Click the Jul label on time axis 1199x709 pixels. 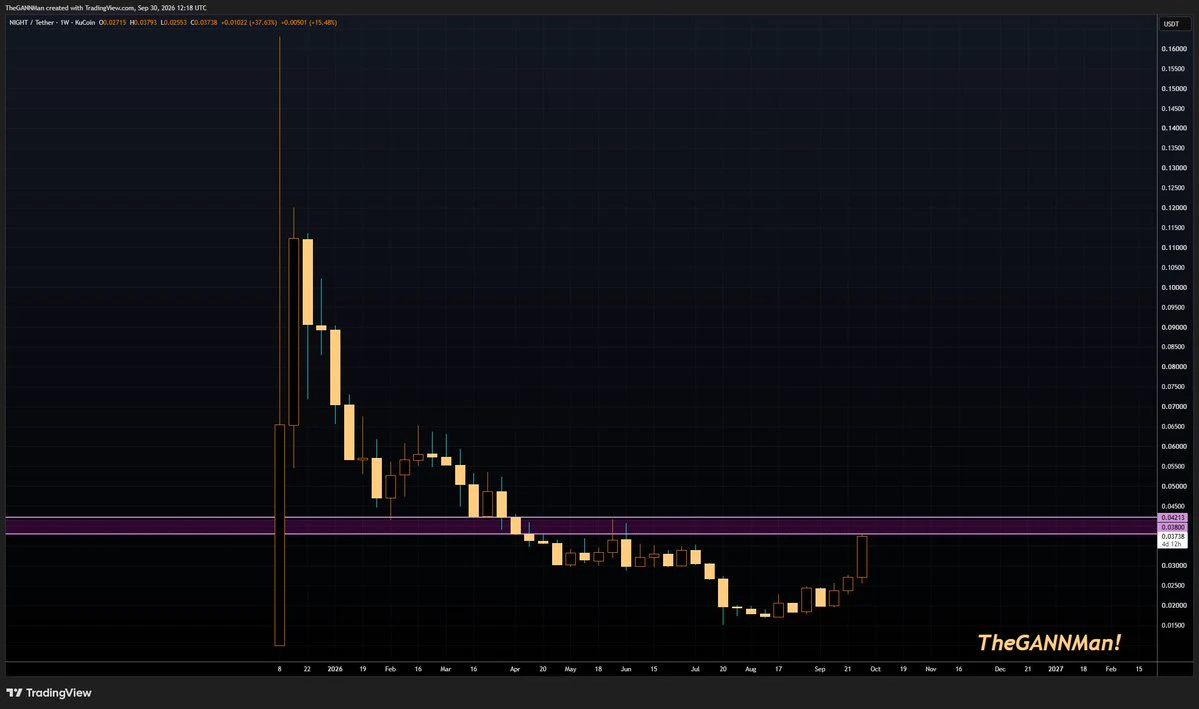[695, 669]
